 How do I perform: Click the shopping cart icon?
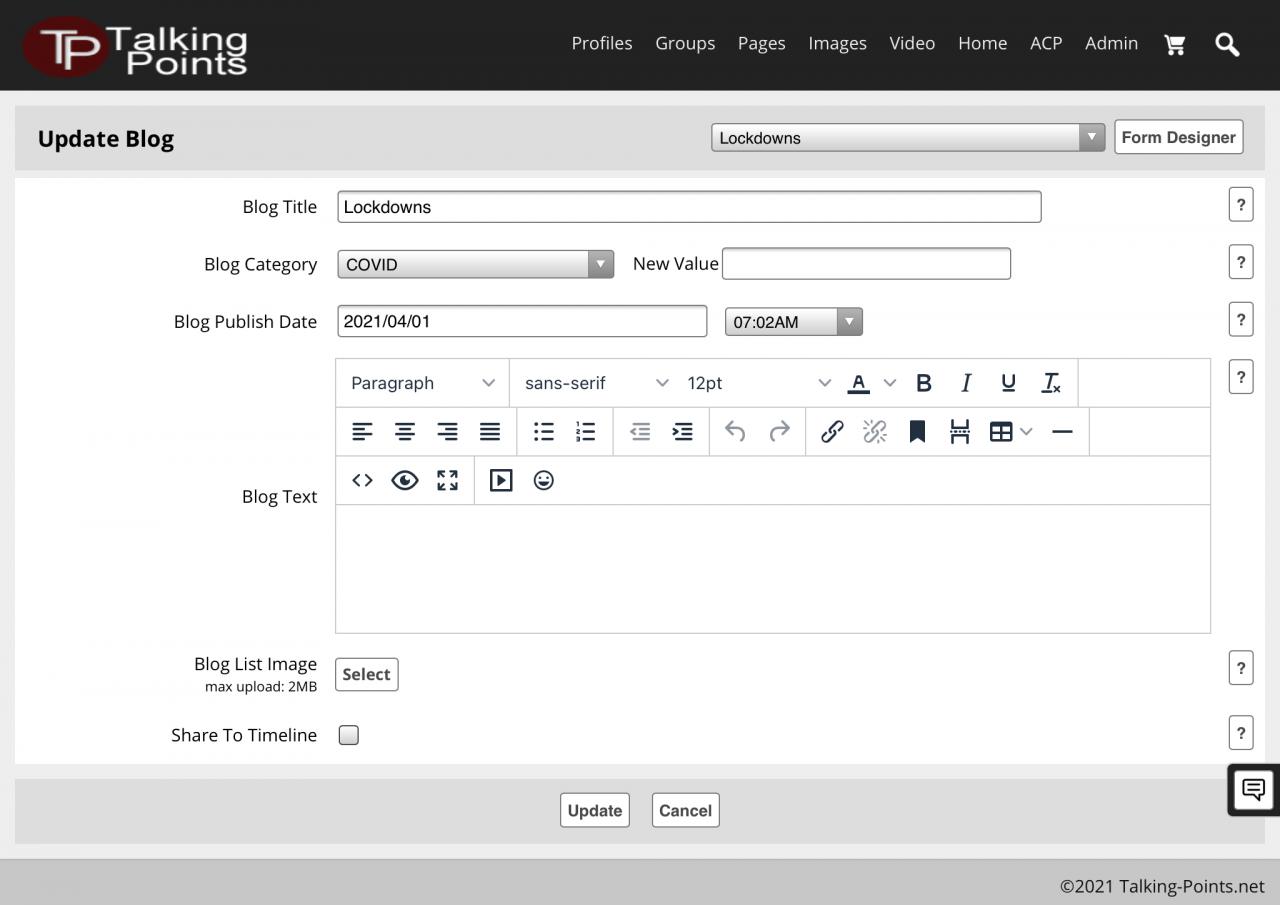pos(1175,44)
